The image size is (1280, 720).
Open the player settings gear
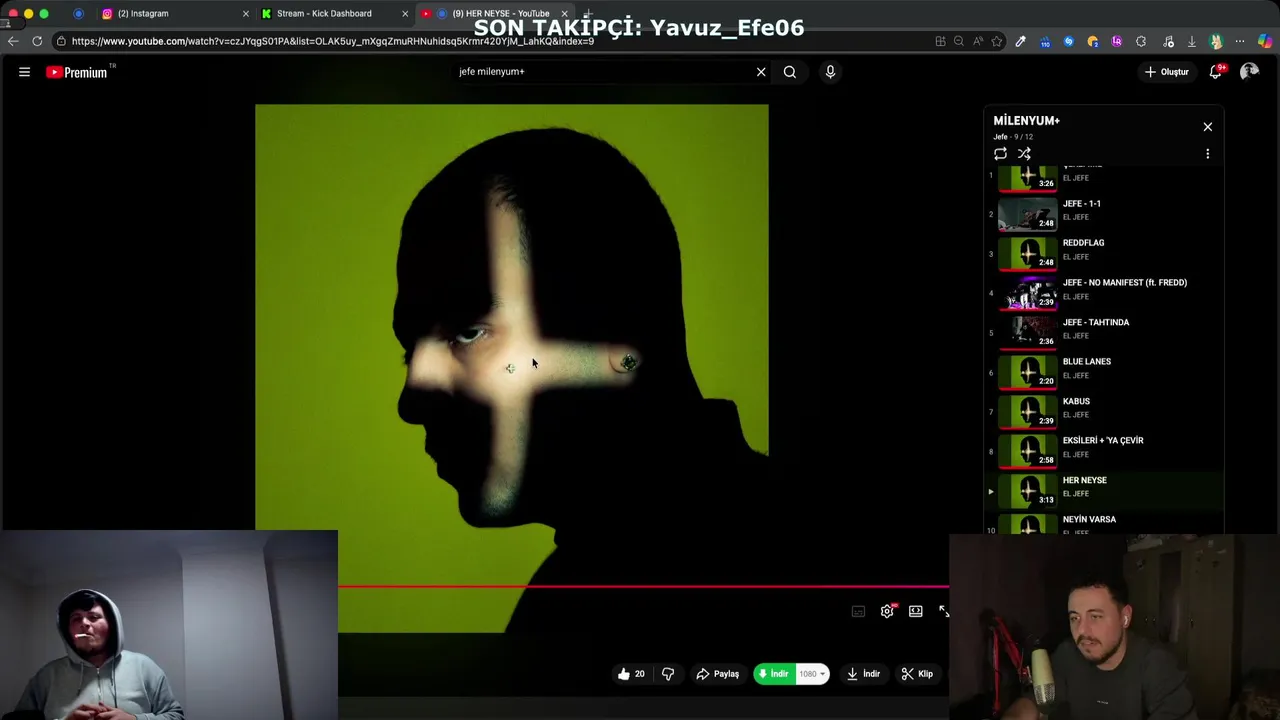(887, 611)
